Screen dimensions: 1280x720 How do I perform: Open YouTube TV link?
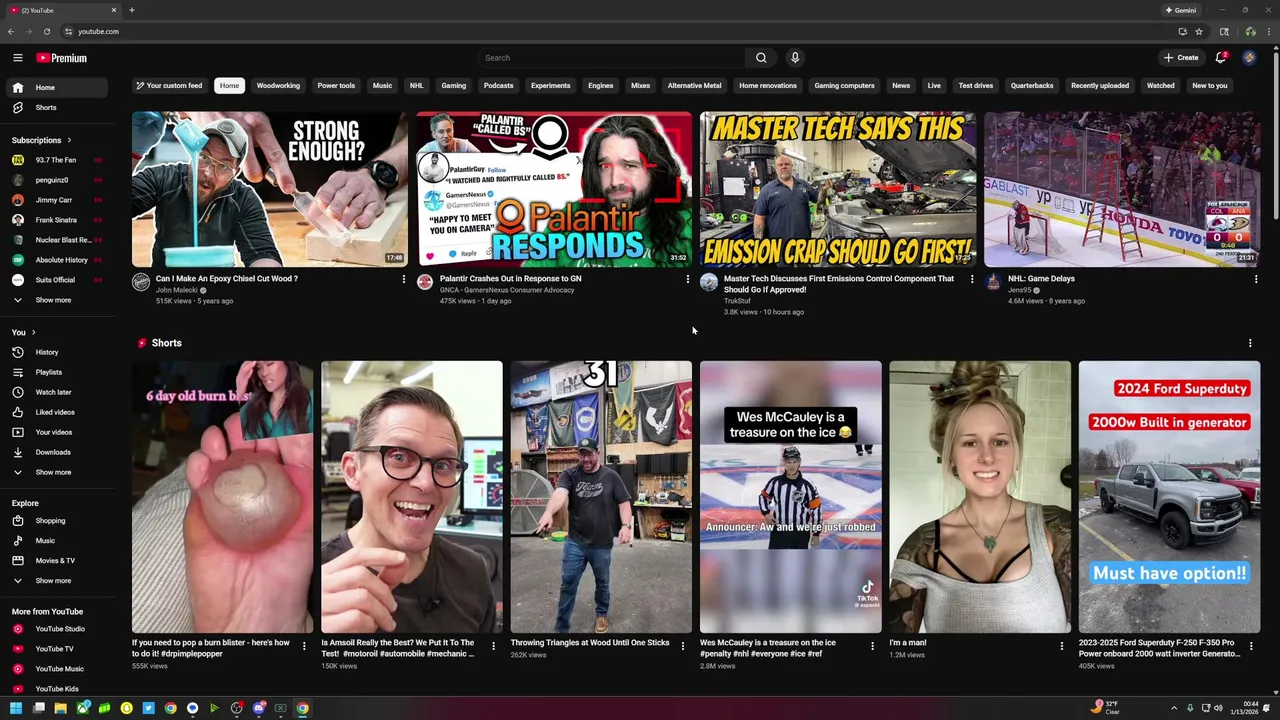click(x=55, y=649)
